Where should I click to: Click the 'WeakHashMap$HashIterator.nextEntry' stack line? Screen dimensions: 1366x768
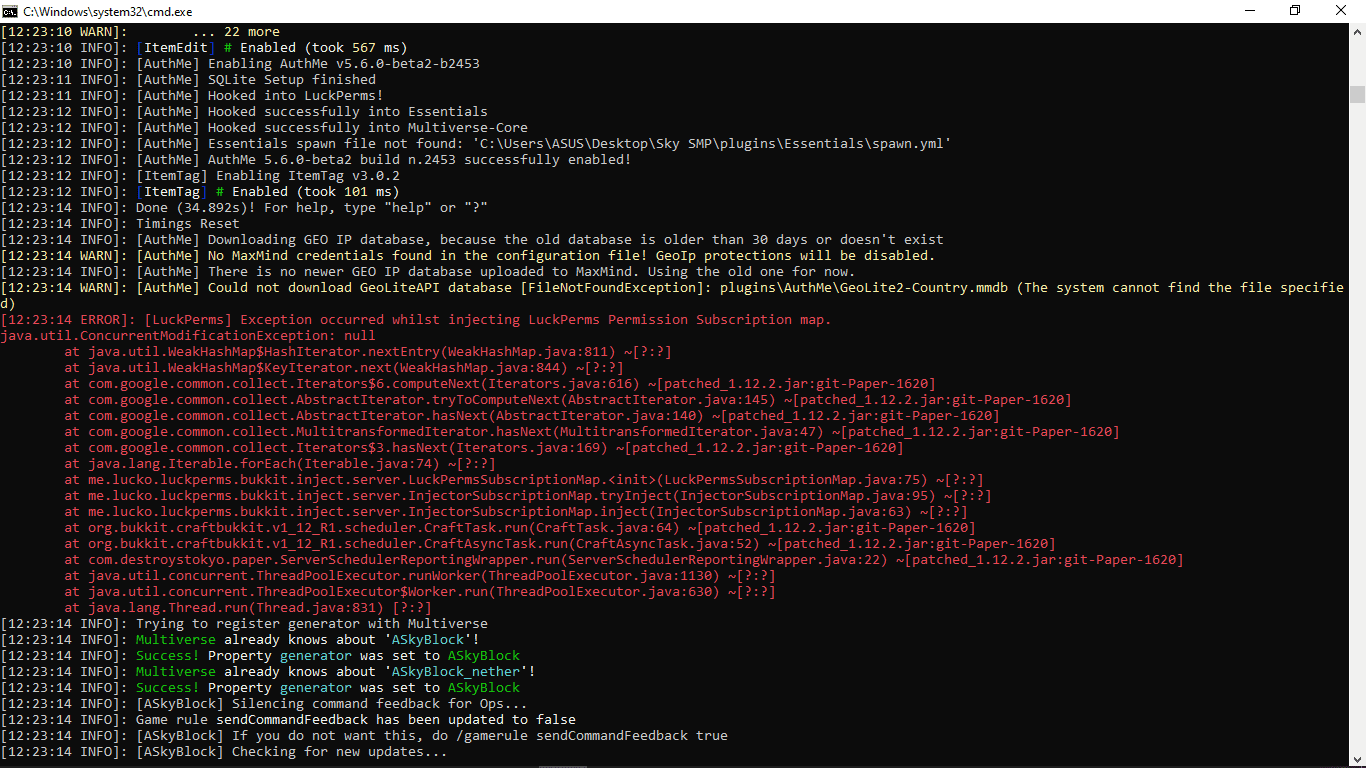pos(368,352)
